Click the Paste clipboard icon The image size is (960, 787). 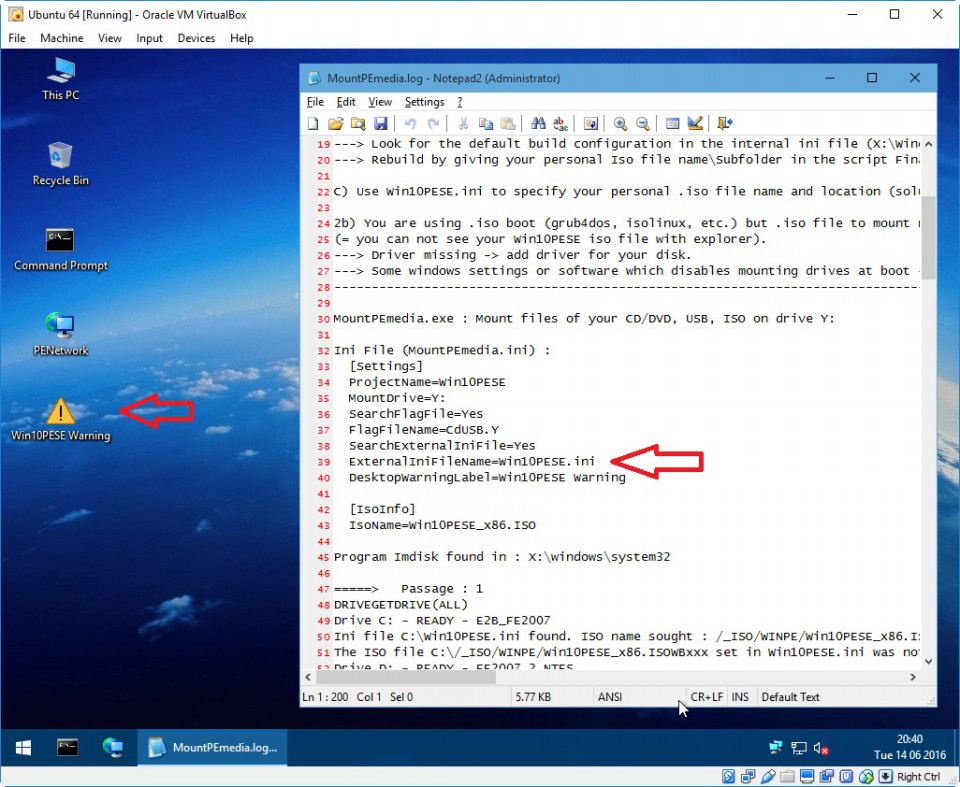(508, 124)
